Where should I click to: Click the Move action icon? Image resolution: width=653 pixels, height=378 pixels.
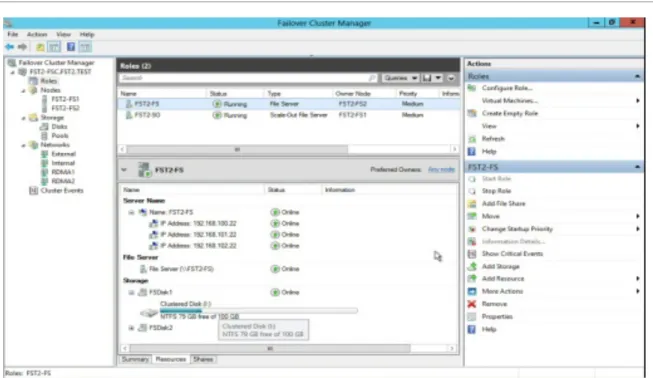pos(472,216)
